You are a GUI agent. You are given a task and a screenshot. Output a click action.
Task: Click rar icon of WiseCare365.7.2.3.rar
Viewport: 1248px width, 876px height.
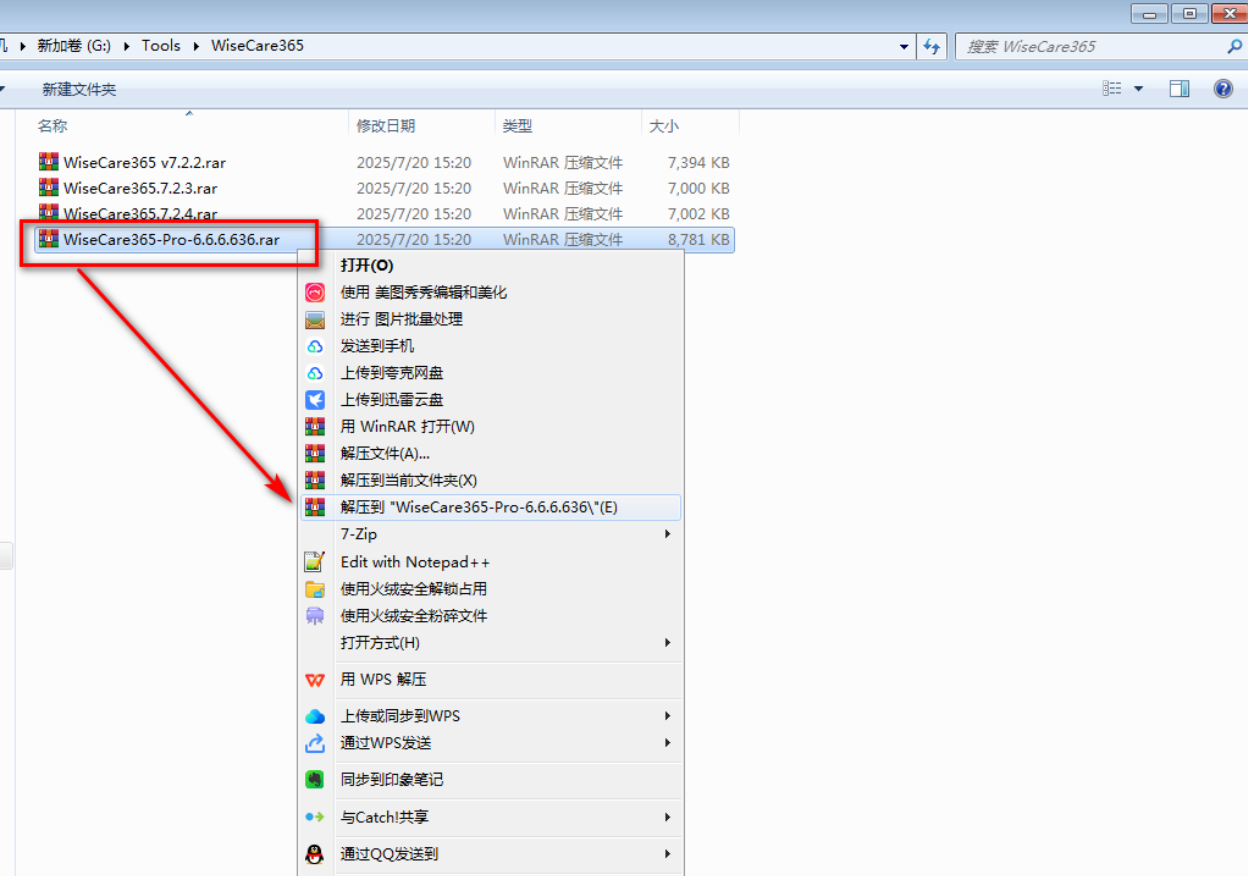coord(48,188)
